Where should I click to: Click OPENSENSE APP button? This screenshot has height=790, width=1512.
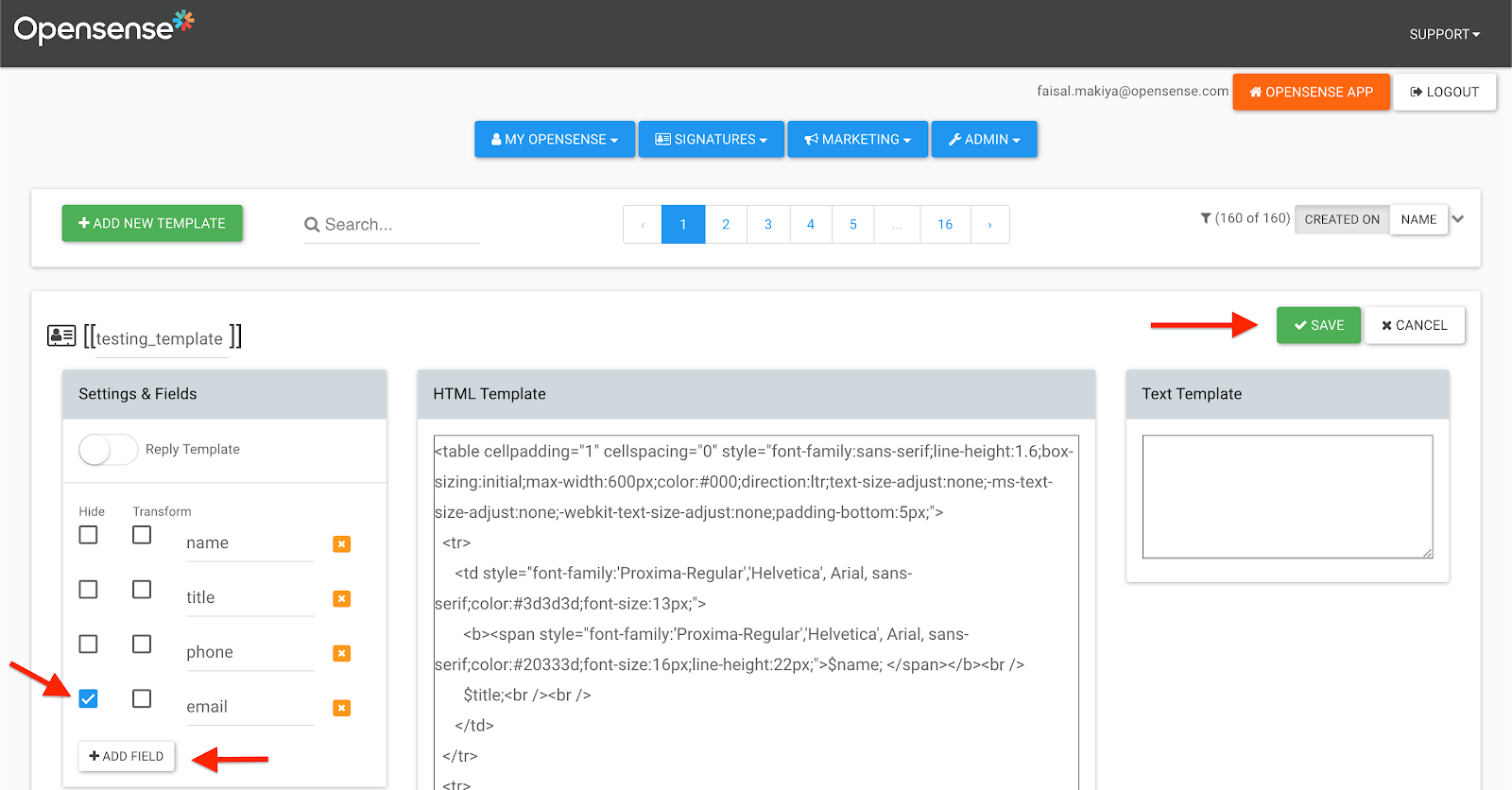[x=1312, y=92]
